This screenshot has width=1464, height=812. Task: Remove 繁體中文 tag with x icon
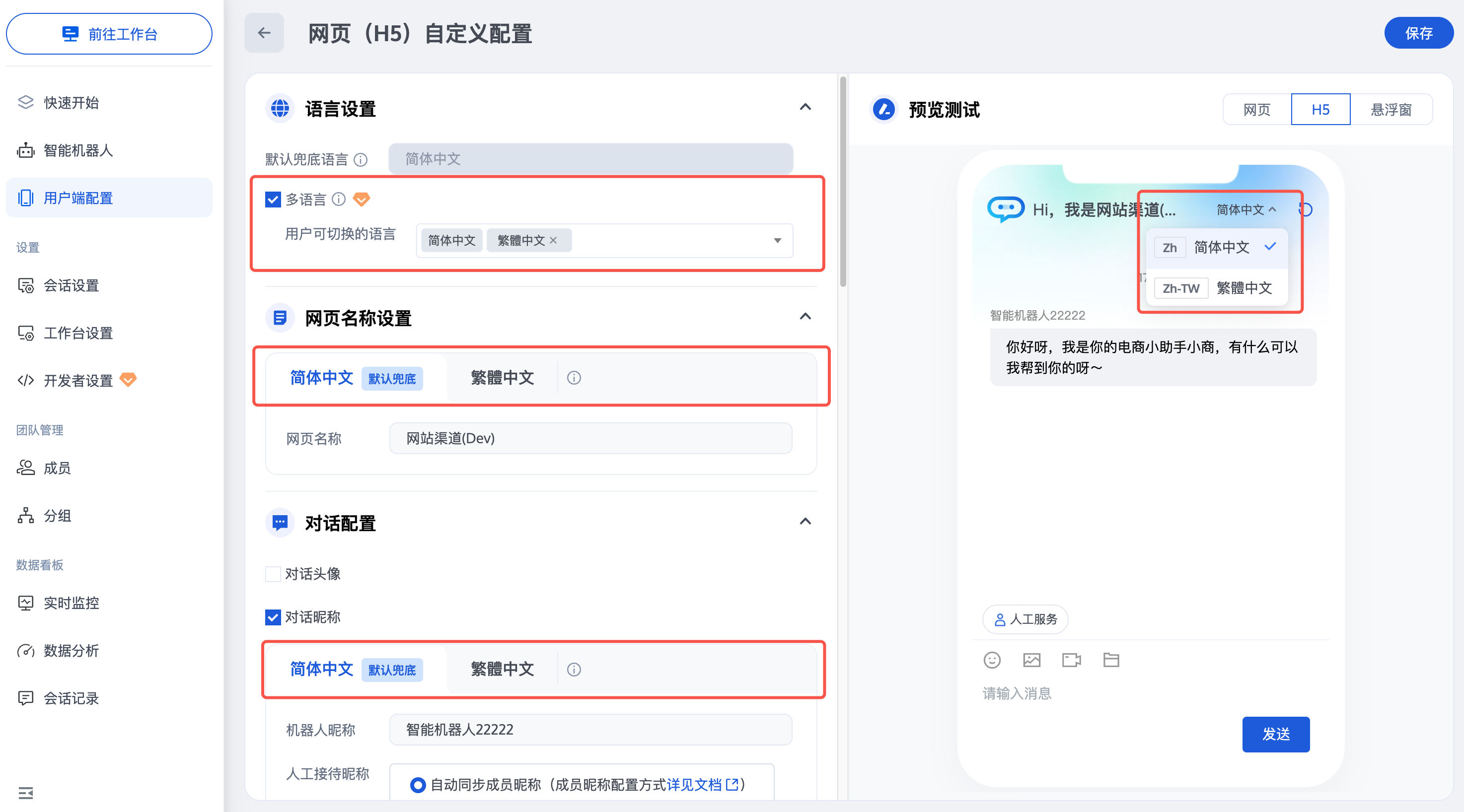pyautogui.click(x=553, y=240)
